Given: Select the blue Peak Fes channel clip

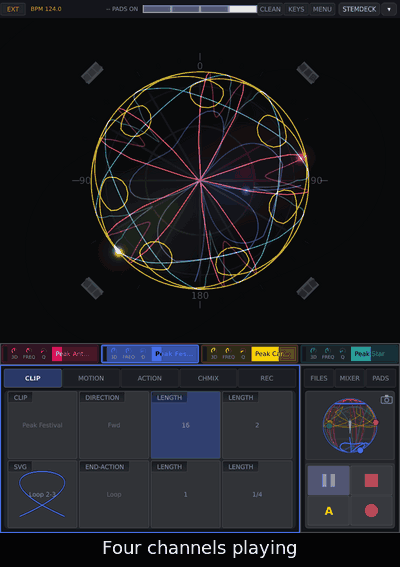Looking at the screenshot, I should click(175, 354).
